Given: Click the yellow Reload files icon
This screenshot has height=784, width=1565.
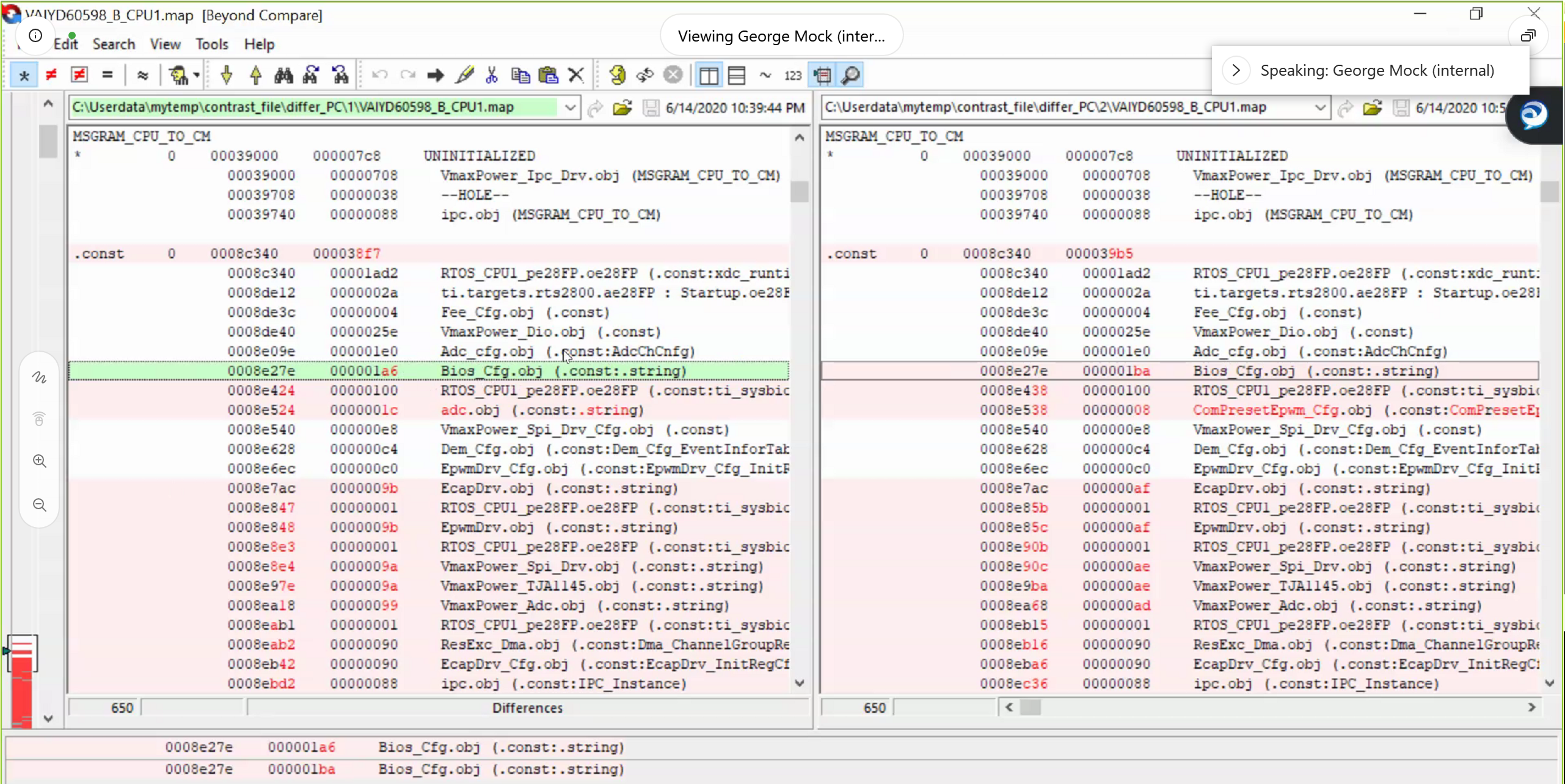Looking at the screenshot, I should pyautogui.click(x=618, y=75).
